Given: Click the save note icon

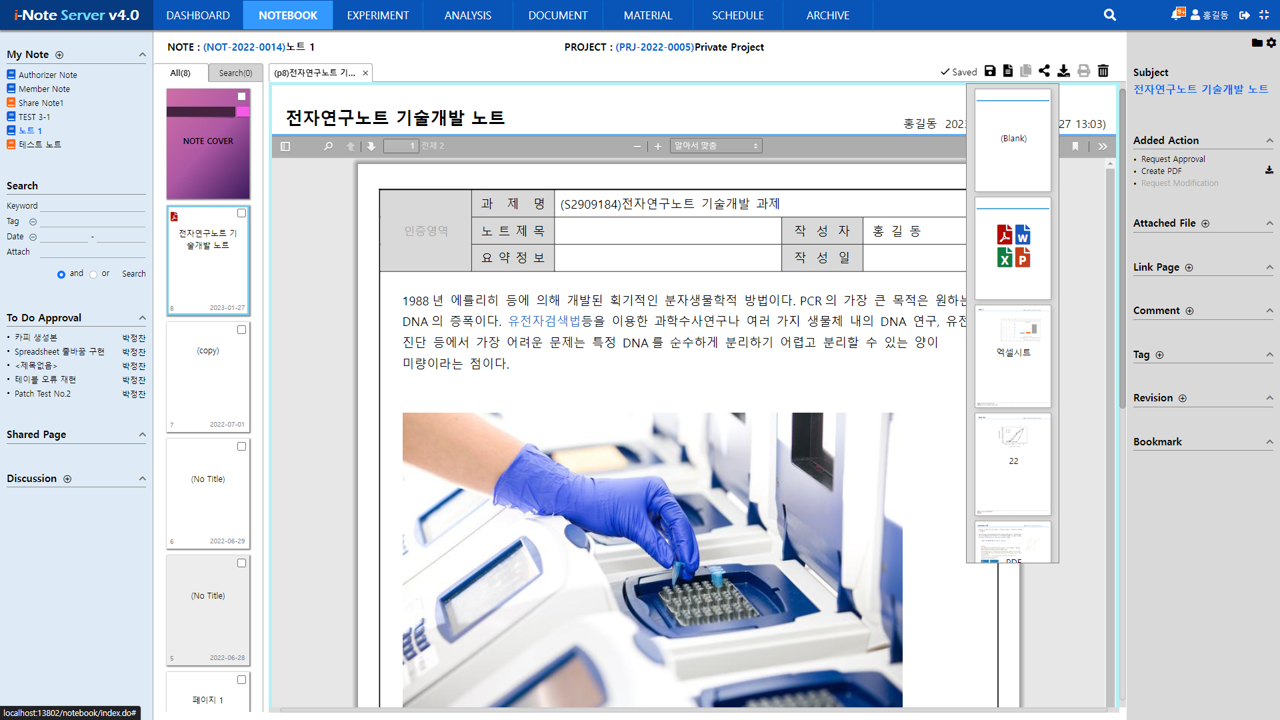Looking at the screenshot, I should tap(990, 71).
